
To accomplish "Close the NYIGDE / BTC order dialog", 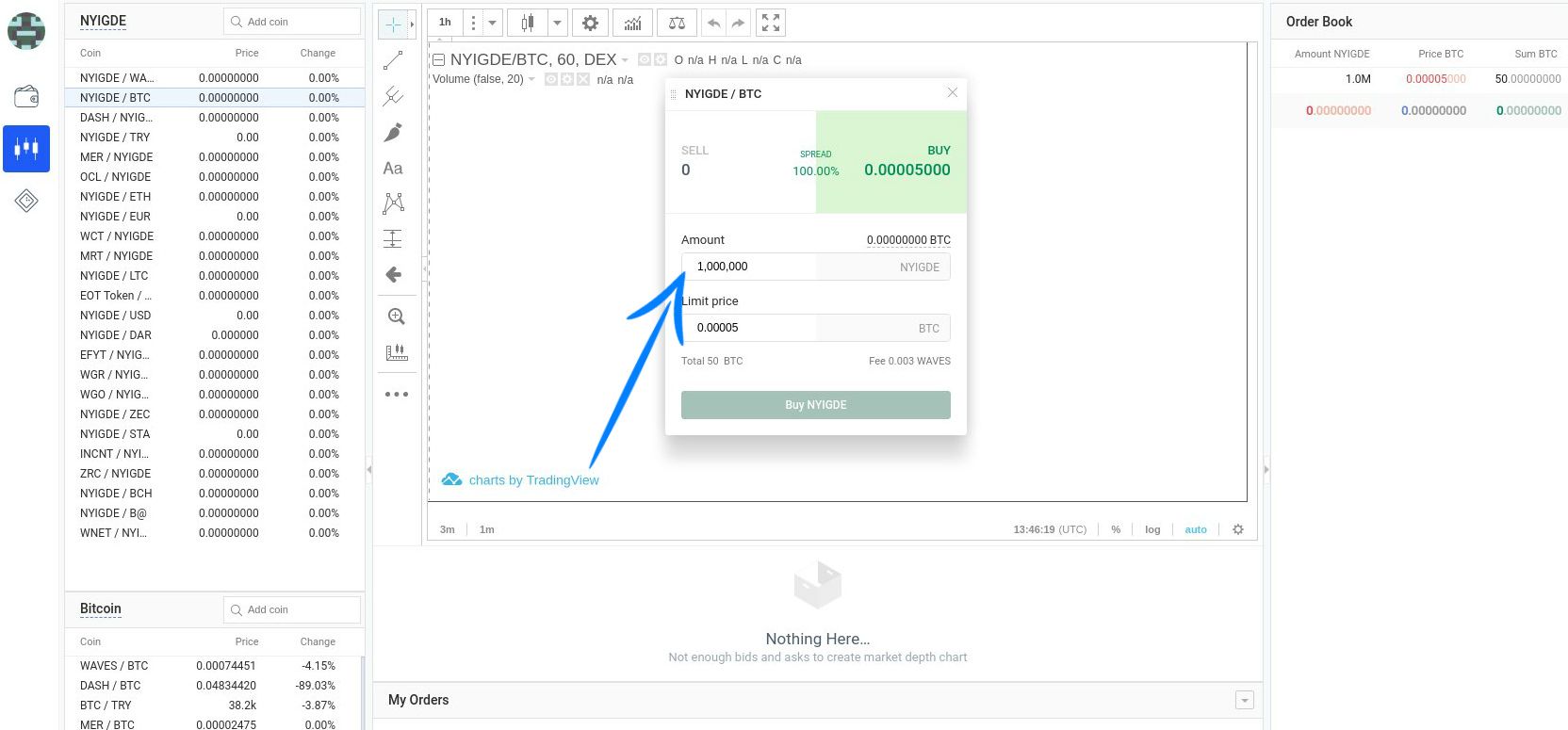I will tap(953, 92).
